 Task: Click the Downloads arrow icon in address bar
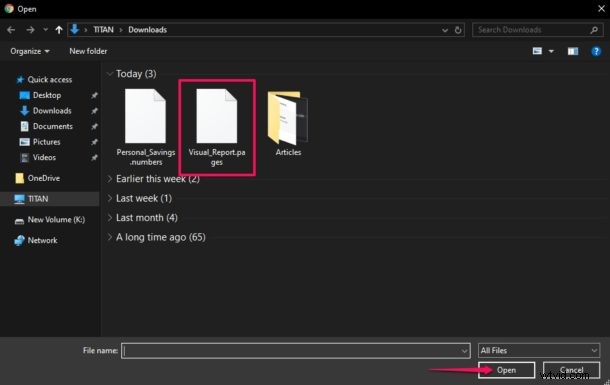pyautogui.click(x=74, y=30)
